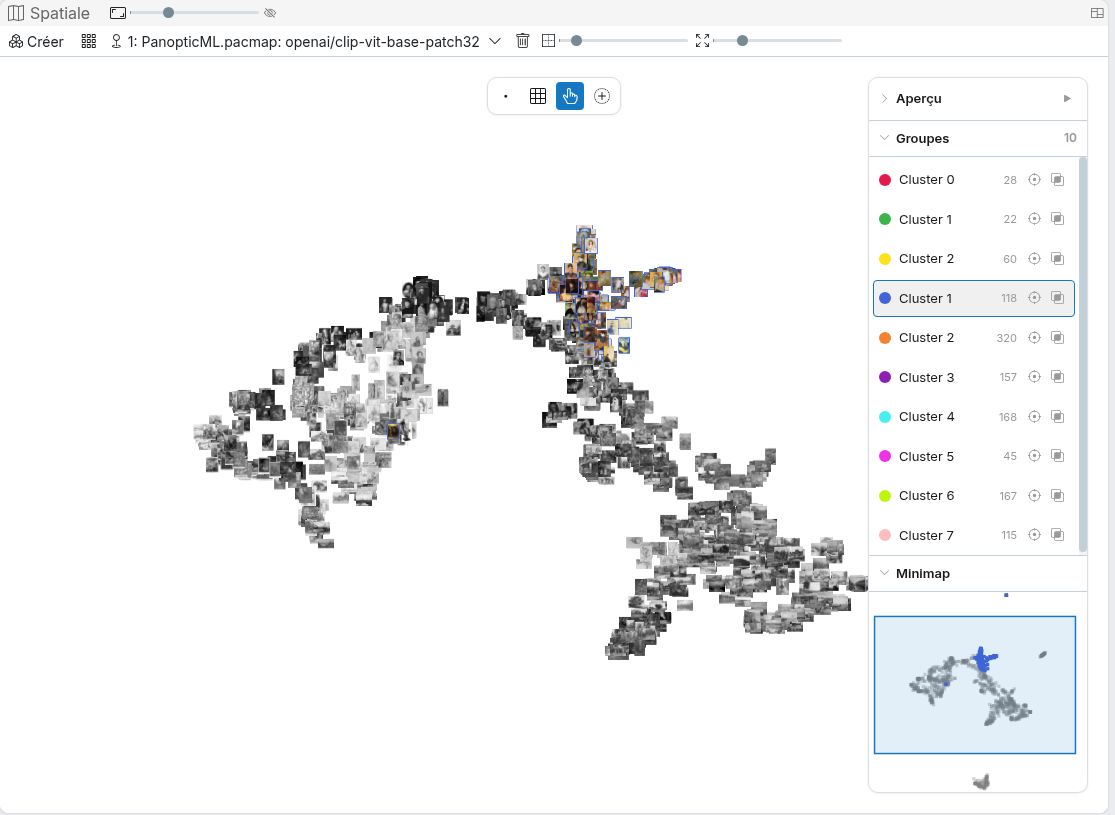The height and width of the screenshot is (815, 1115).
Task: Select the Cluster 1 row with 22 images
Action: [x=973, y=219]
